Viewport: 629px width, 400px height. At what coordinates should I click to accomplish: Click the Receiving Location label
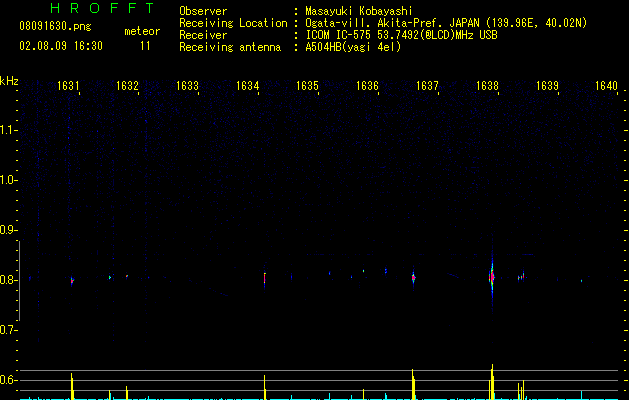[x=233, y=23]
